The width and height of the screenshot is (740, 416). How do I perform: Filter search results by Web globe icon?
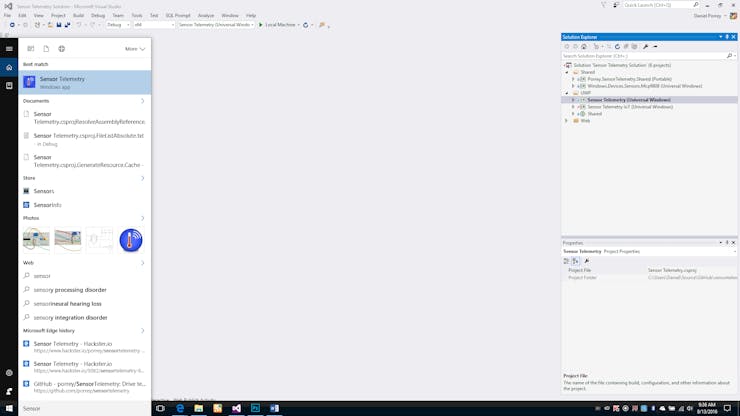pyautogui.click(x=61, y=49)
